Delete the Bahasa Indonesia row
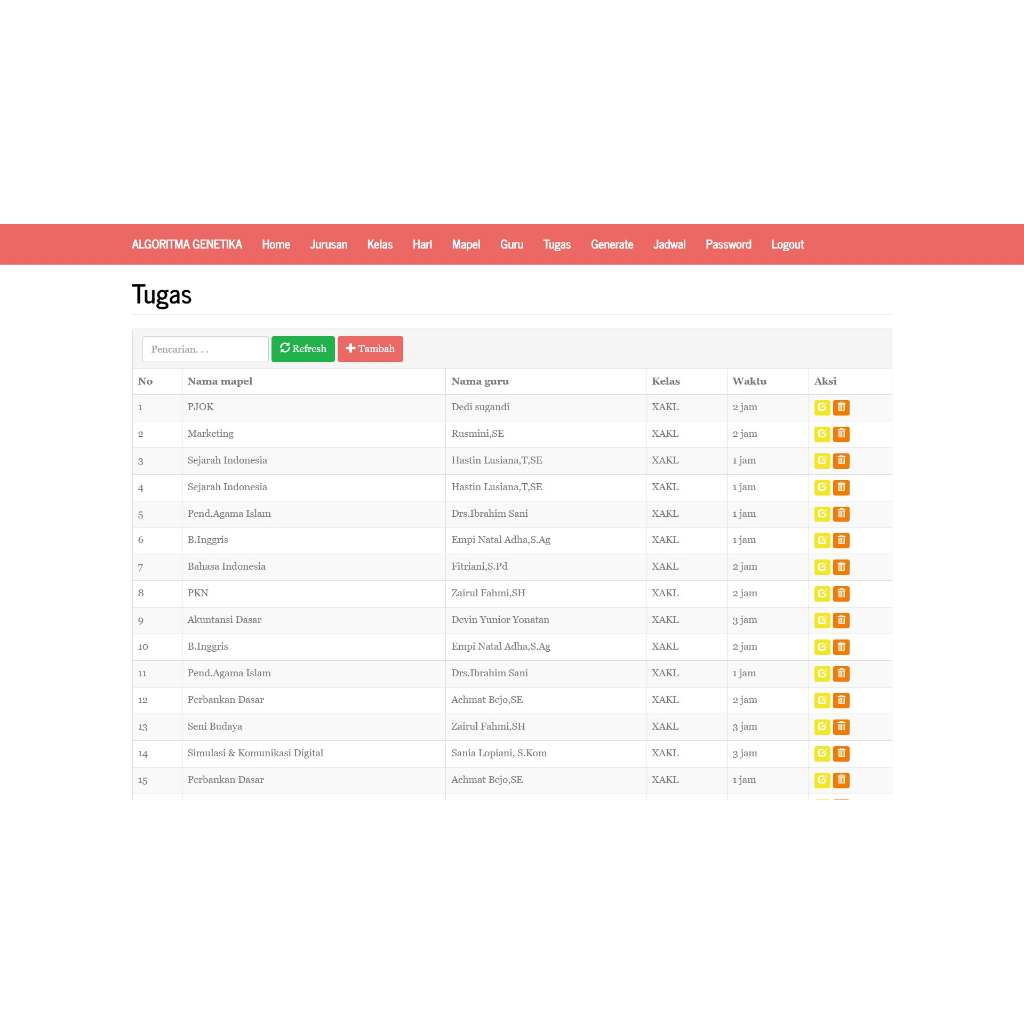This screenshot has width=1024, height=1024. (841, 567)
